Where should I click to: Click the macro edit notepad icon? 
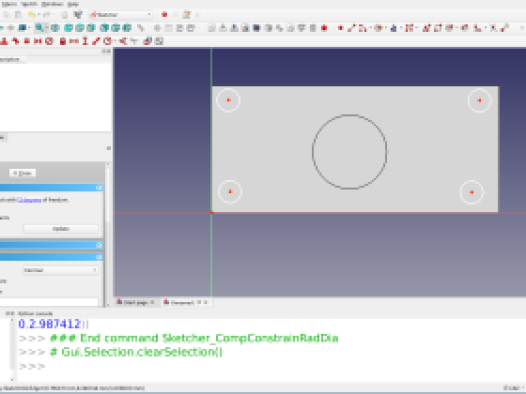187,15
